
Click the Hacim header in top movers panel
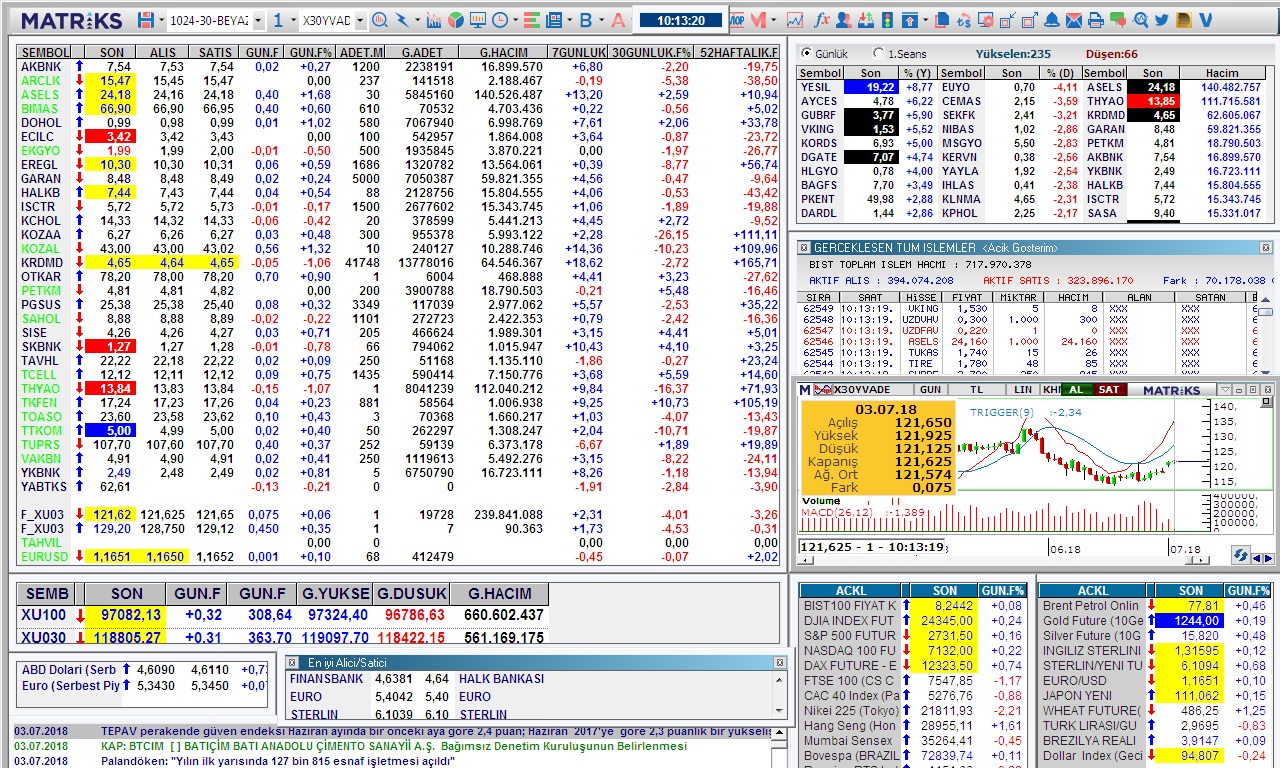1222,73
